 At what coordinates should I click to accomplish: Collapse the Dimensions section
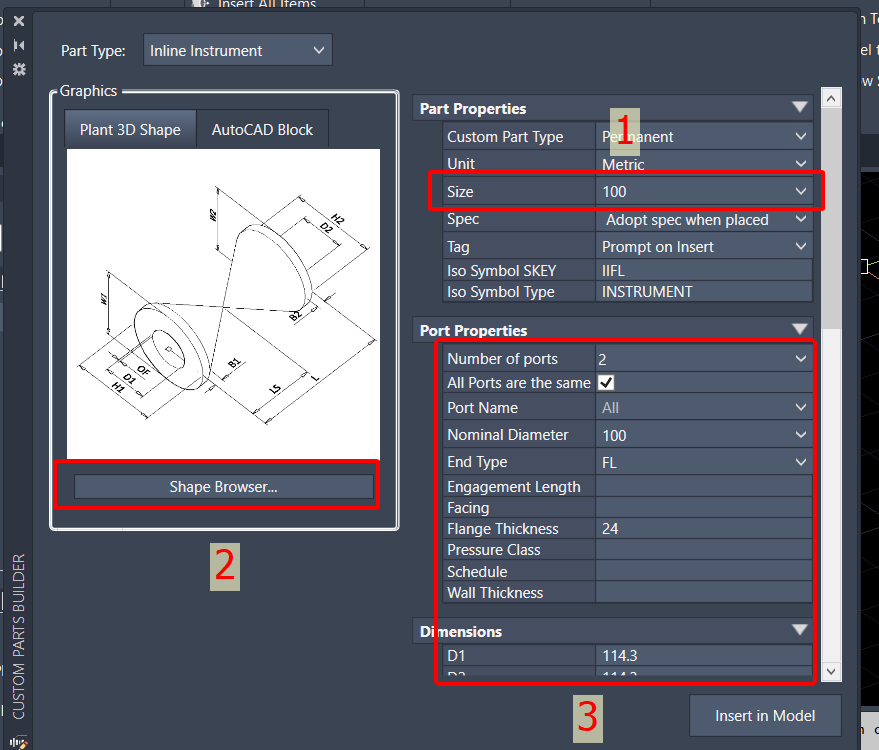(798, 631)
